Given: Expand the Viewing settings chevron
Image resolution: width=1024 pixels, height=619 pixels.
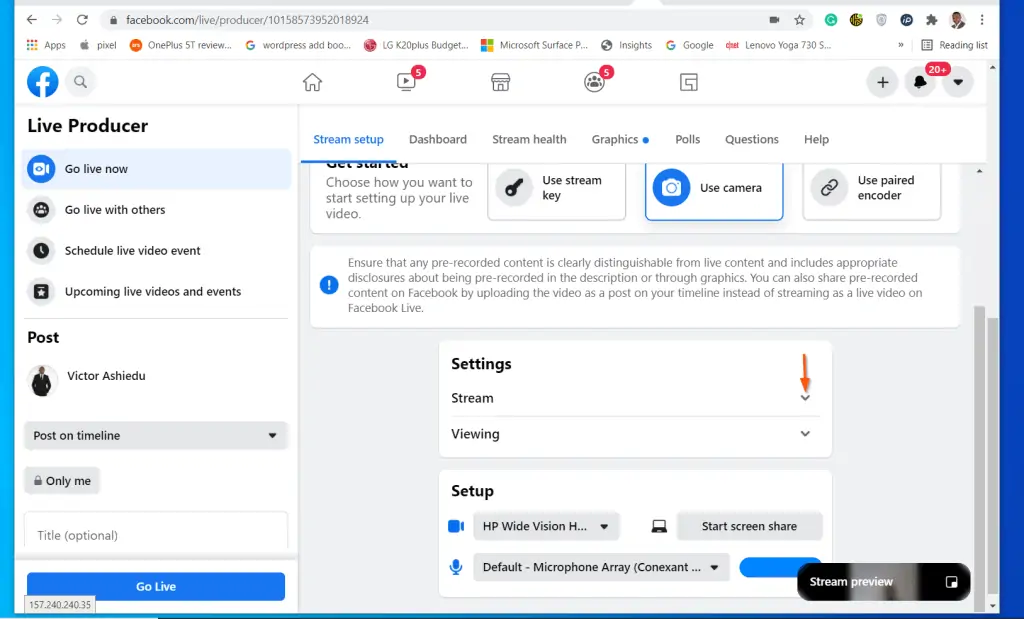Looking at the screenshot, I should (x=805, y=434).
